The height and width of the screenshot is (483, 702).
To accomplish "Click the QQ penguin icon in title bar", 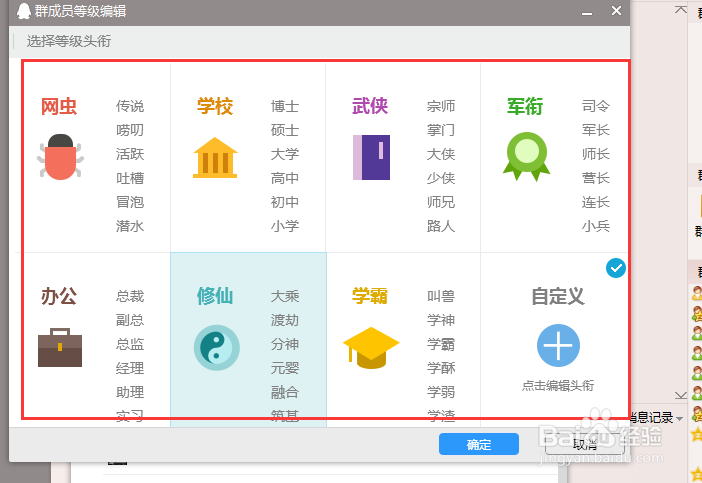I will point(23,11).
